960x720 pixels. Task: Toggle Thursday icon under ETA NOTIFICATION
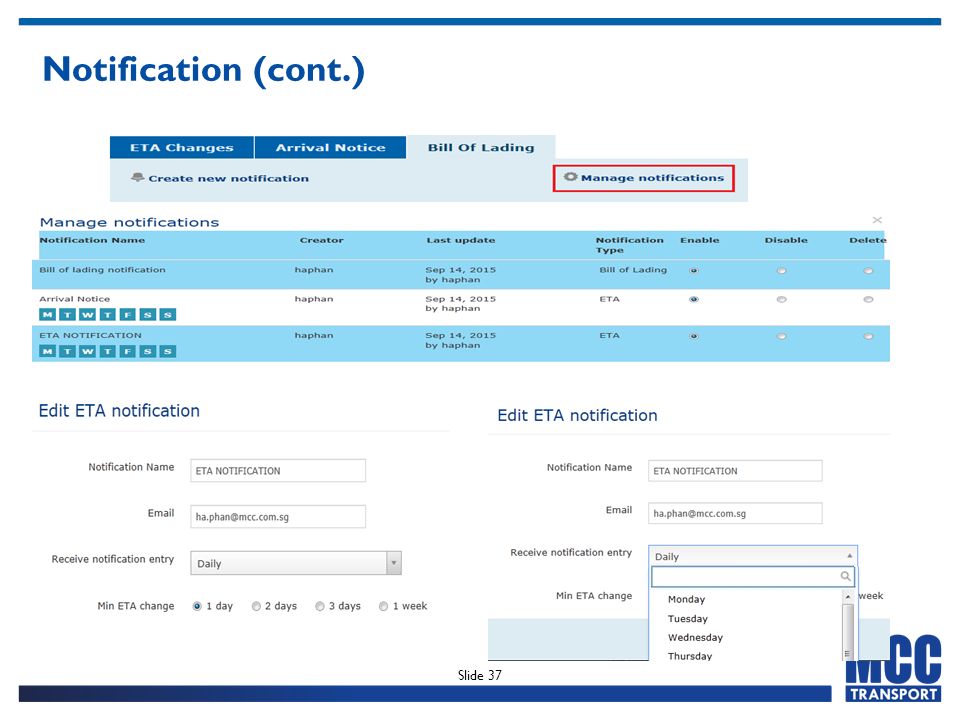pos(107,351)
